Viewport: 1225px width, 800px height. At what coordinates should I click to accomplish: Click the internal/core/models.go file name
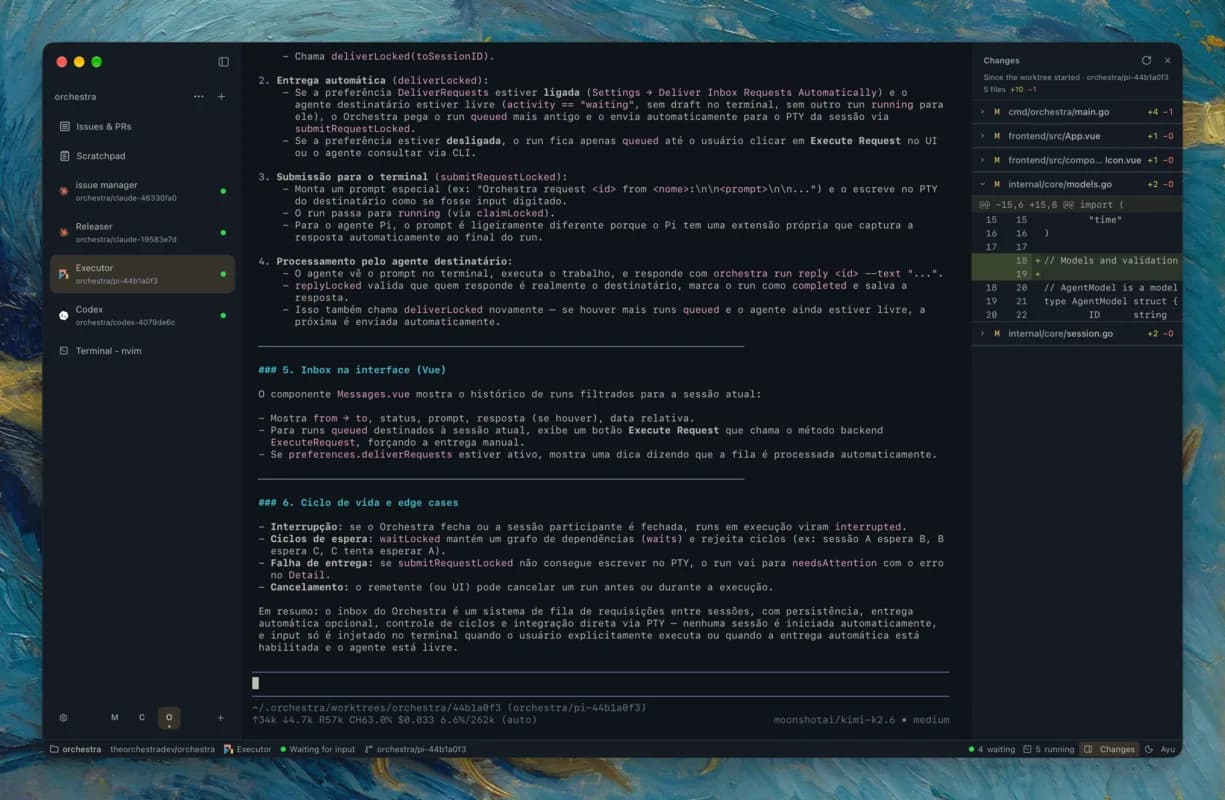[x=1060, y=184]
